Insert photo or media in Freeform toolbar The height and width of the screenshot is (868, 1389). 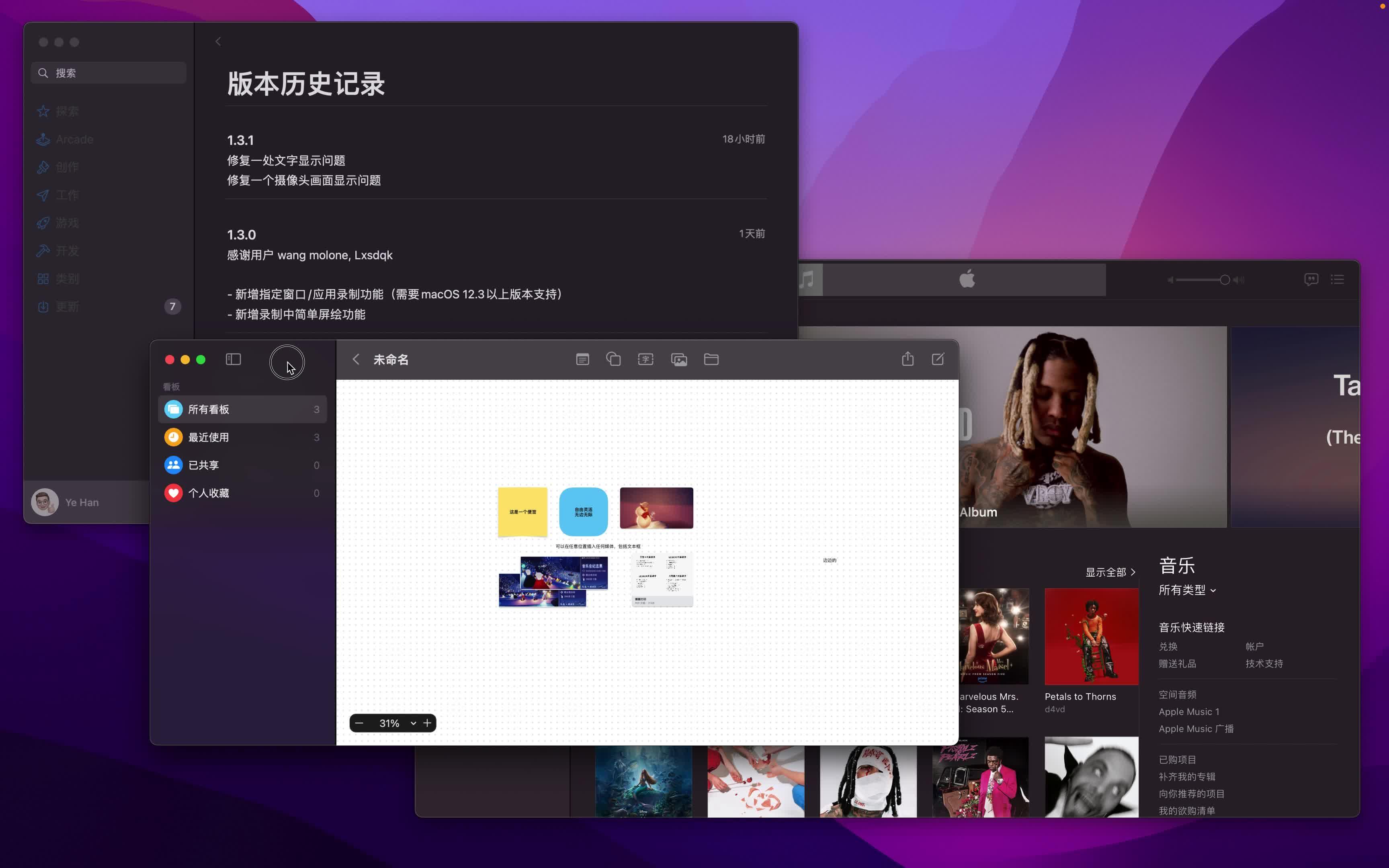pyautogui.click(x=679, y=359)
